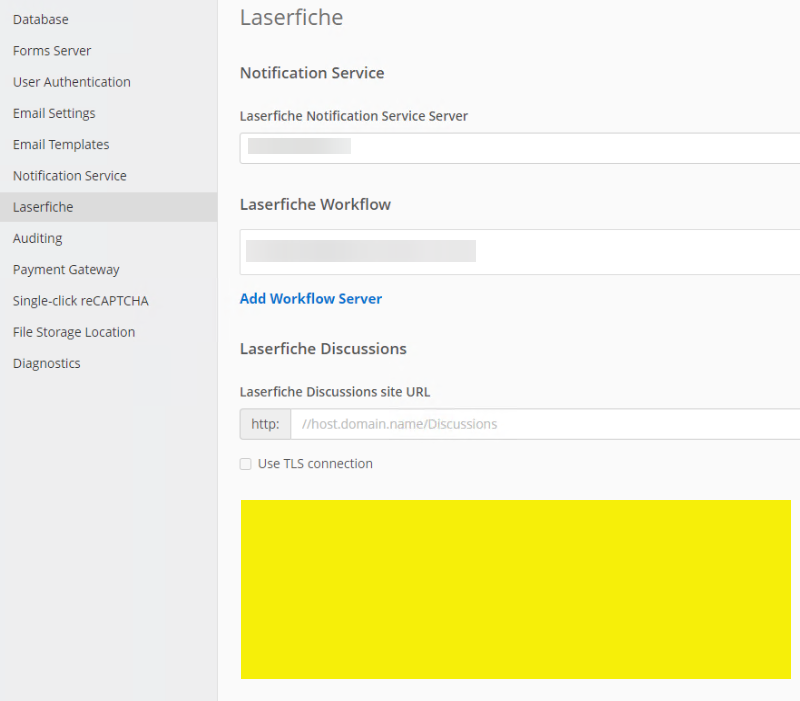Go to Forms Server settings

[52, 51]
